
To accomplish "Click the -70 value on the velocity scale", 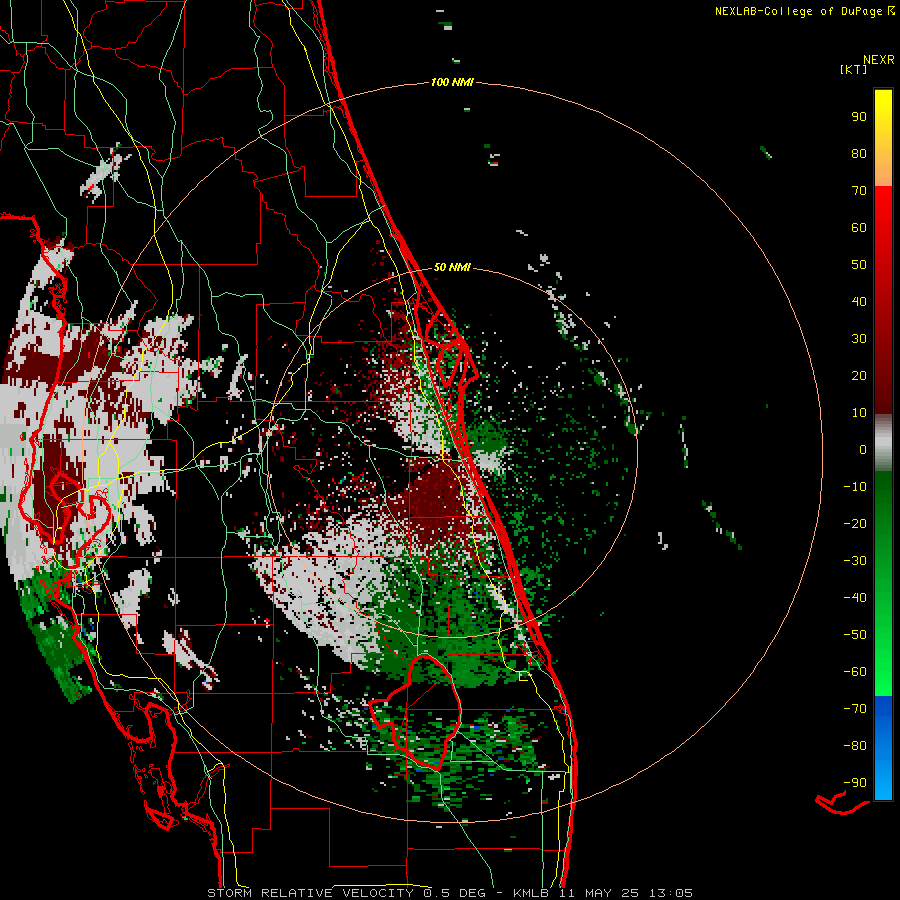I will coord(855,709).
